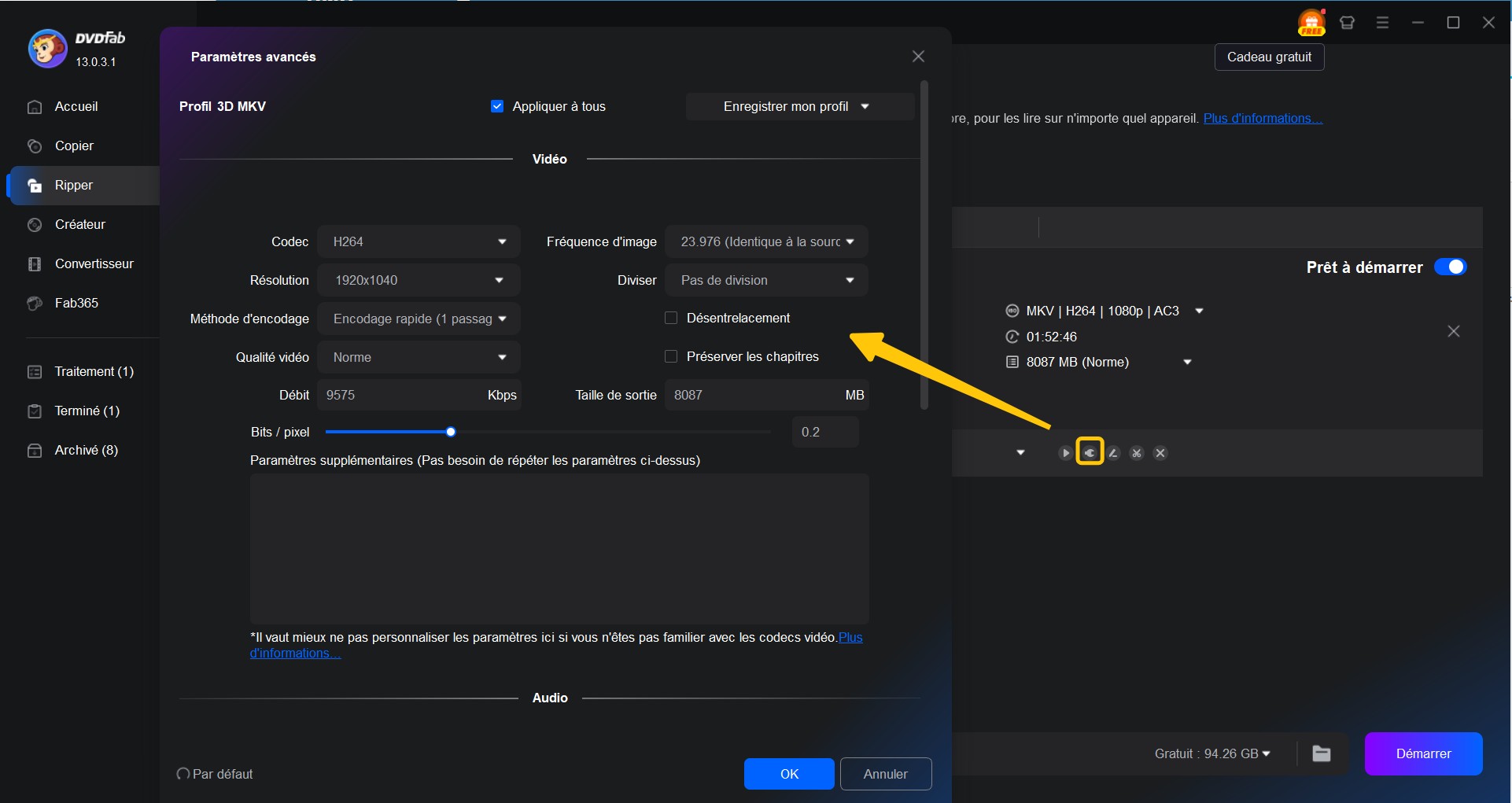Click the Taille de sortie 8087 MB field

coord(766,395)
